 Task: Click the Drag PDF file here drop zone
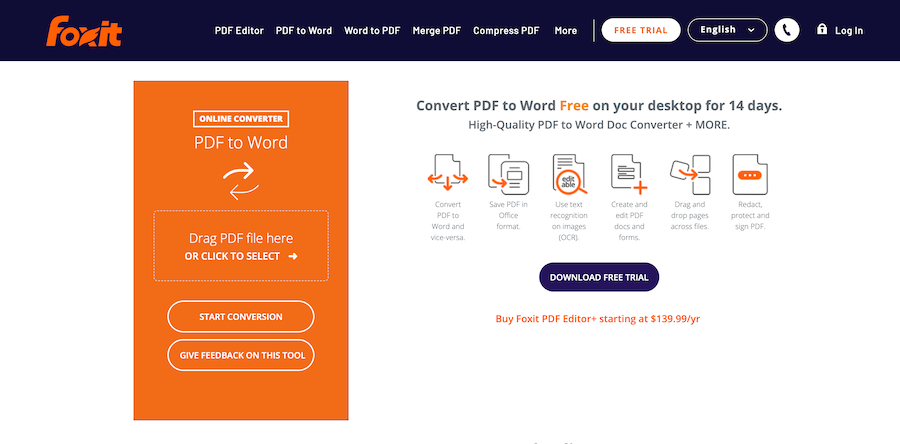(x=241, y=246)
